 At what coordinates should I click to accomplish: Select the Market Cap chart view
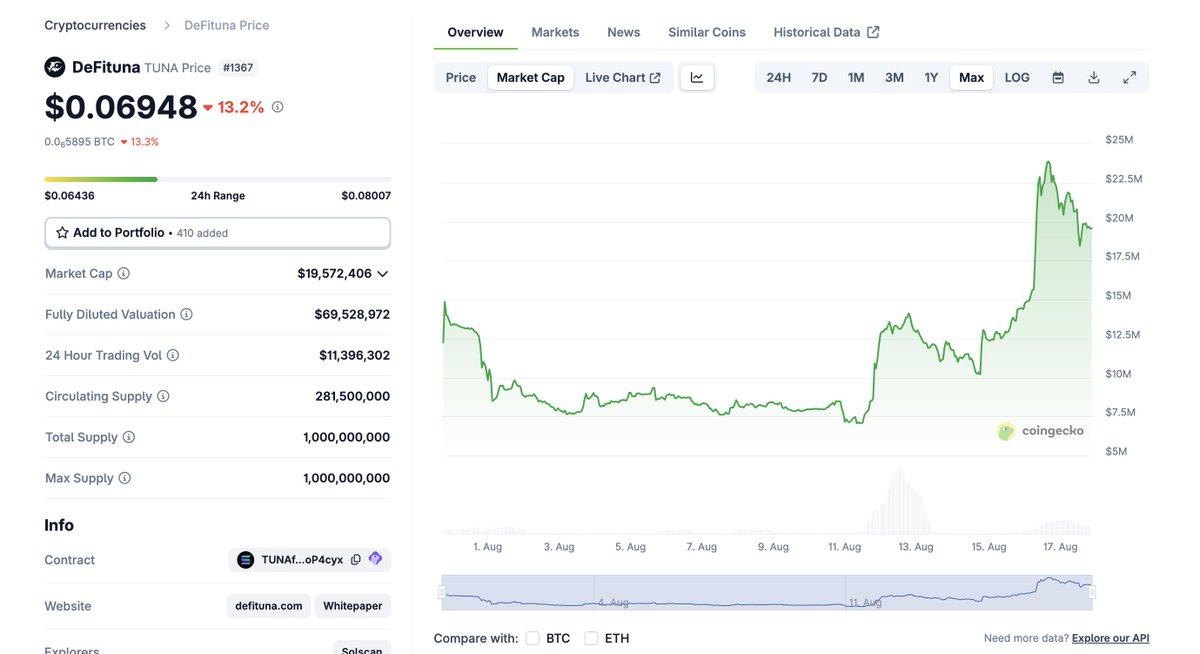pos(531,77)
